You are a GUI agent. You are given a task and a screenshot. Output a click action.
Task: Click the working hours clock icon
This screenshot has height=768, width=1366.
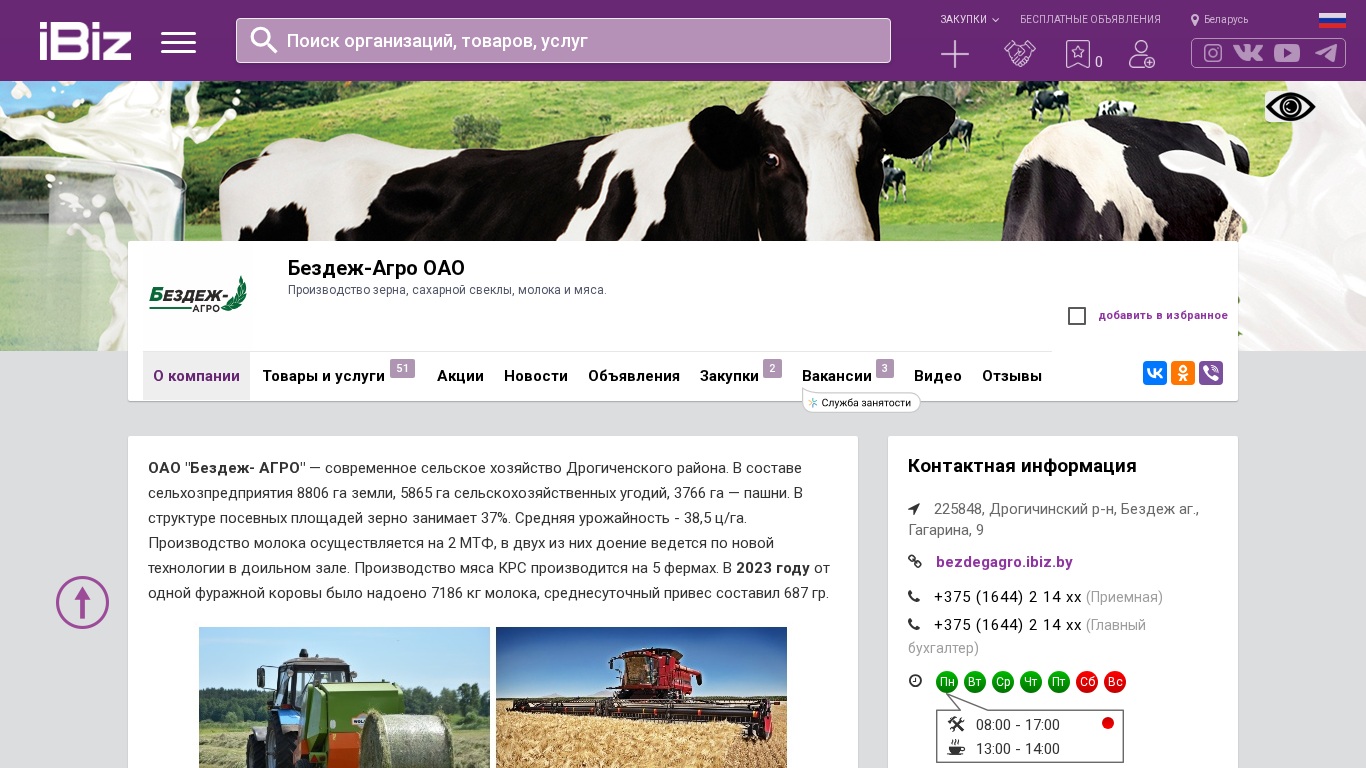[915, 681]
